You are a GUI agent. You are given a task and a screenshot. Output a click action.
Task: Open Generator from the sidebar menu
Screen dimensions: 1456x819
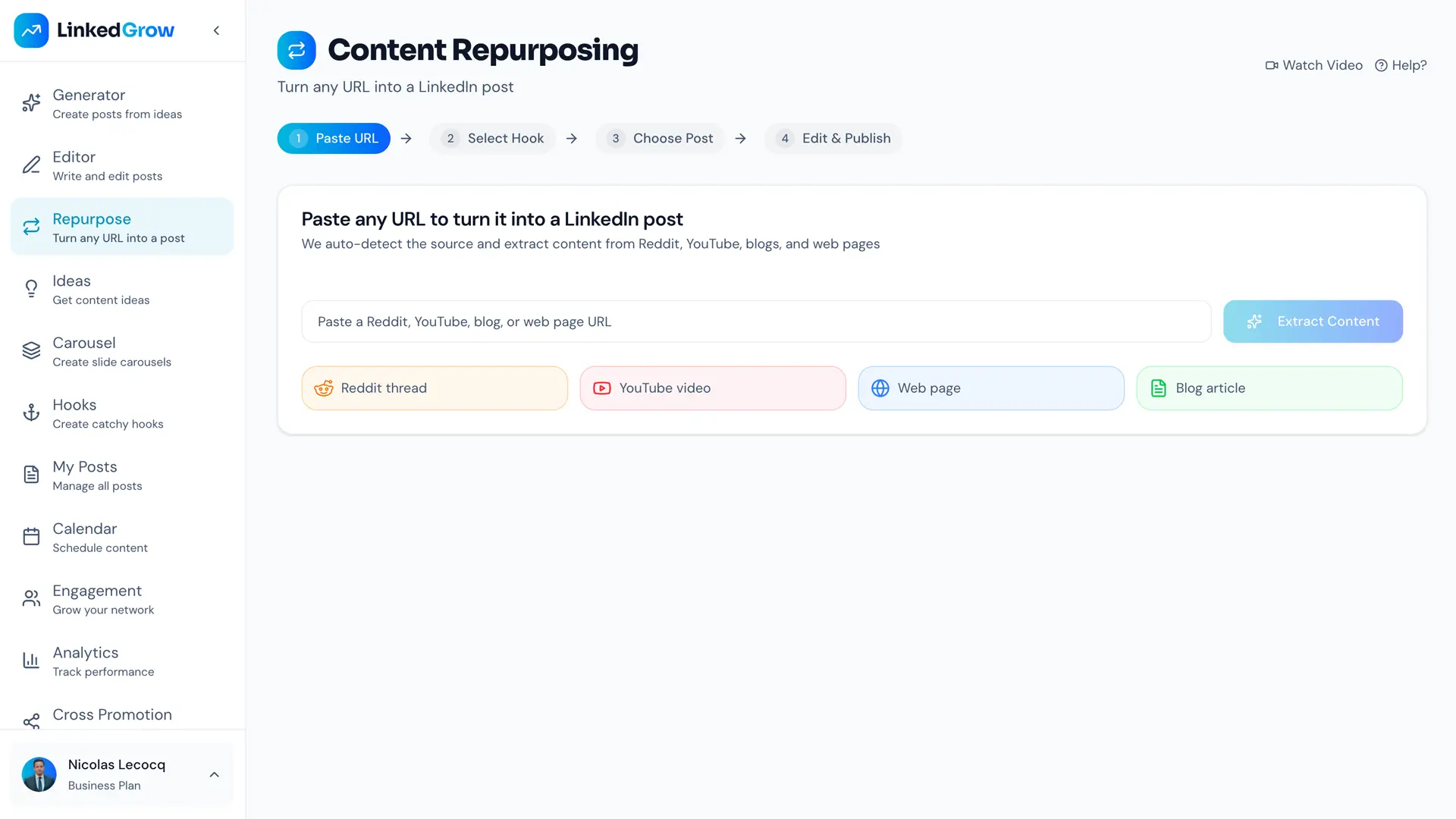coord(122,103)
